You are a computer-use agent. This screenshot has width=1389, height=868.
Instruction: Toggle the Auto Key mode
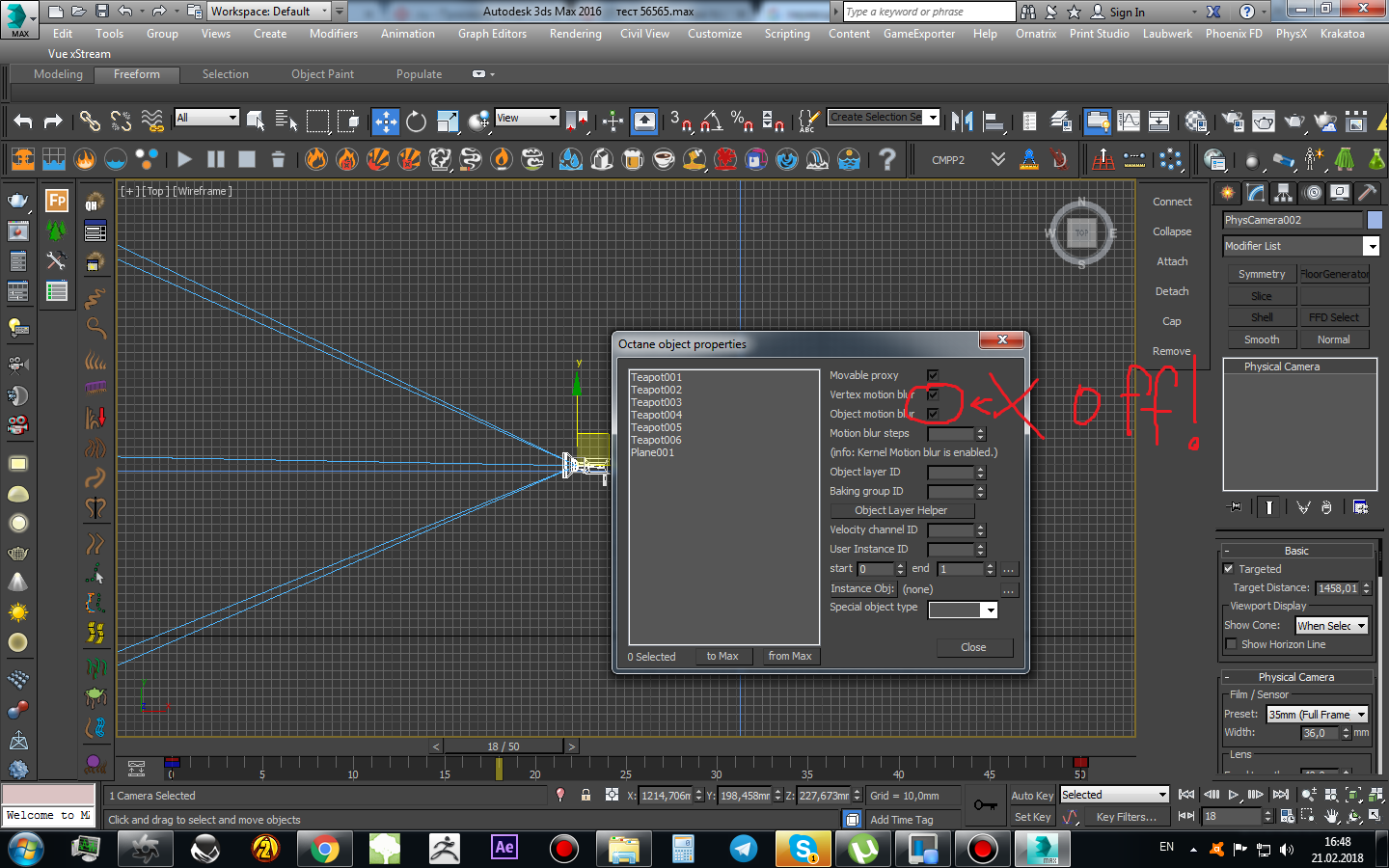click(x=1032, y=796)
